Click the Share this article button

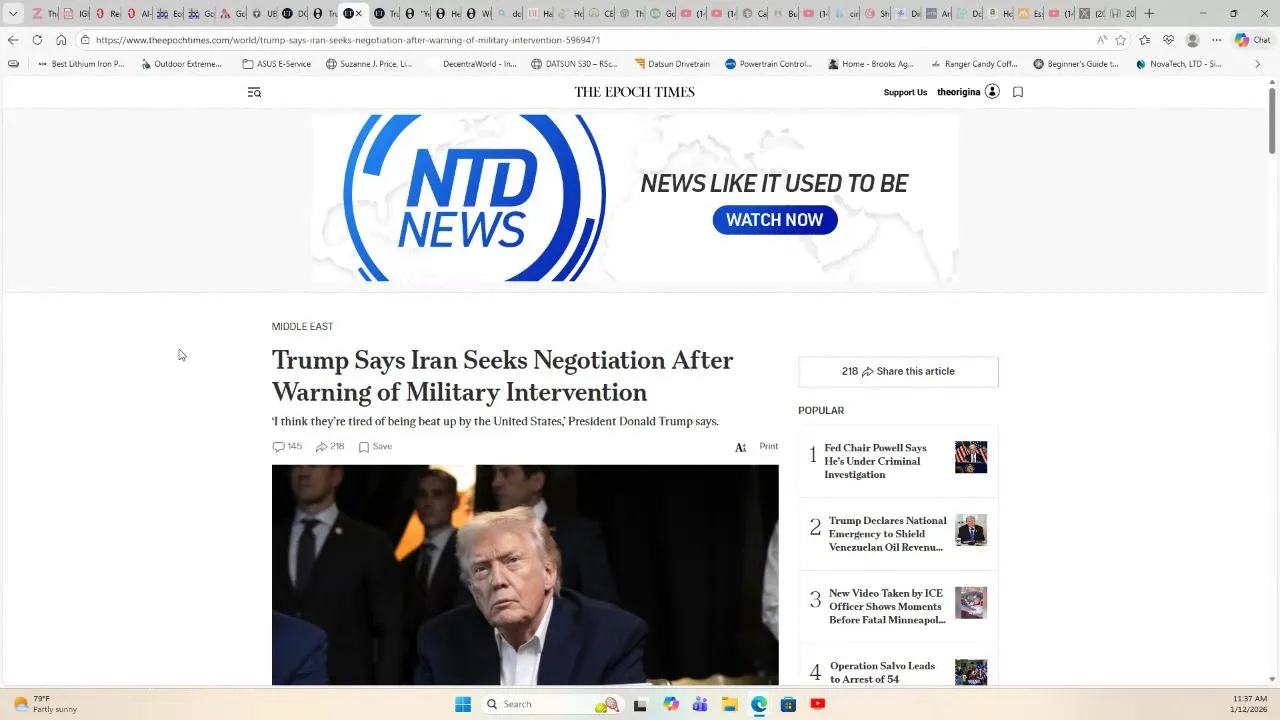(898, 371)
